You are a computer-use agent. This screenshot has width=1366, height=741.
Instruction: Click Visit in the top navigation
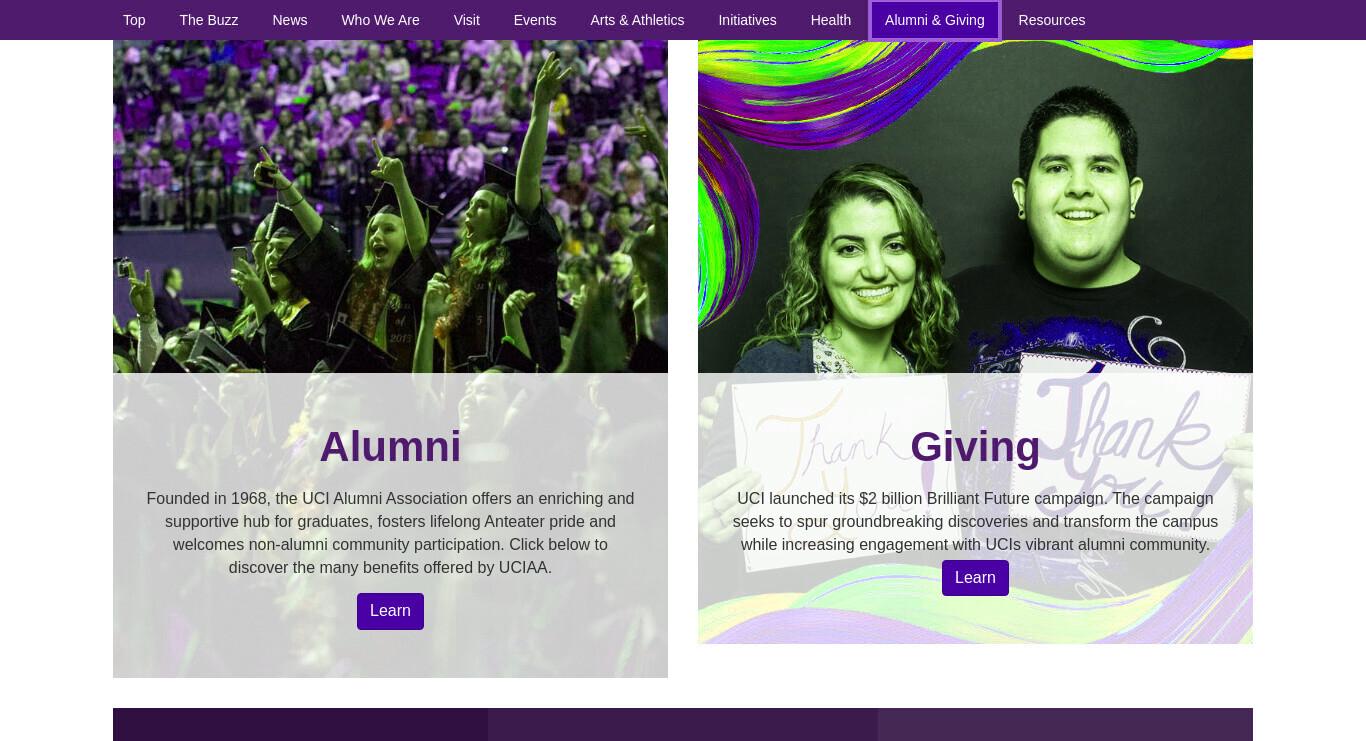click(x=467, y=20)
